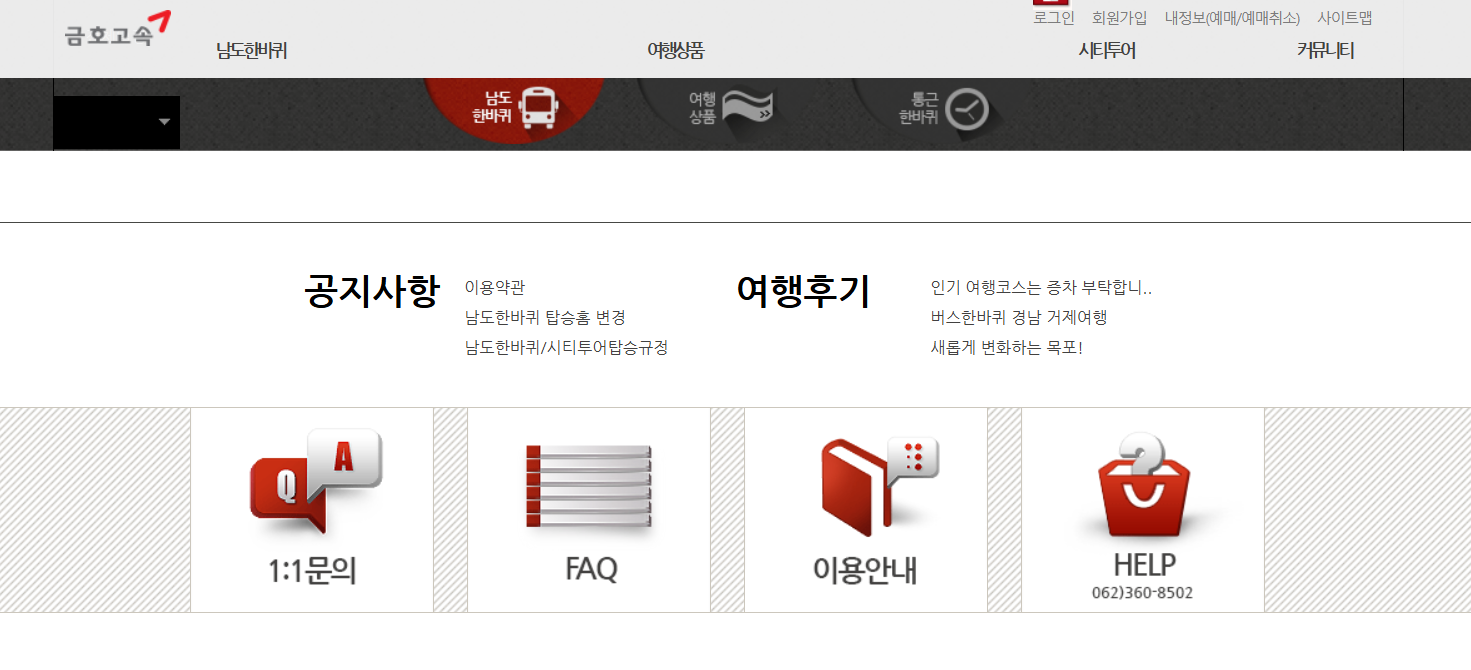The image size is (1471, 670).
Task: Click the FAQ list icon
Action: point(590,486)
